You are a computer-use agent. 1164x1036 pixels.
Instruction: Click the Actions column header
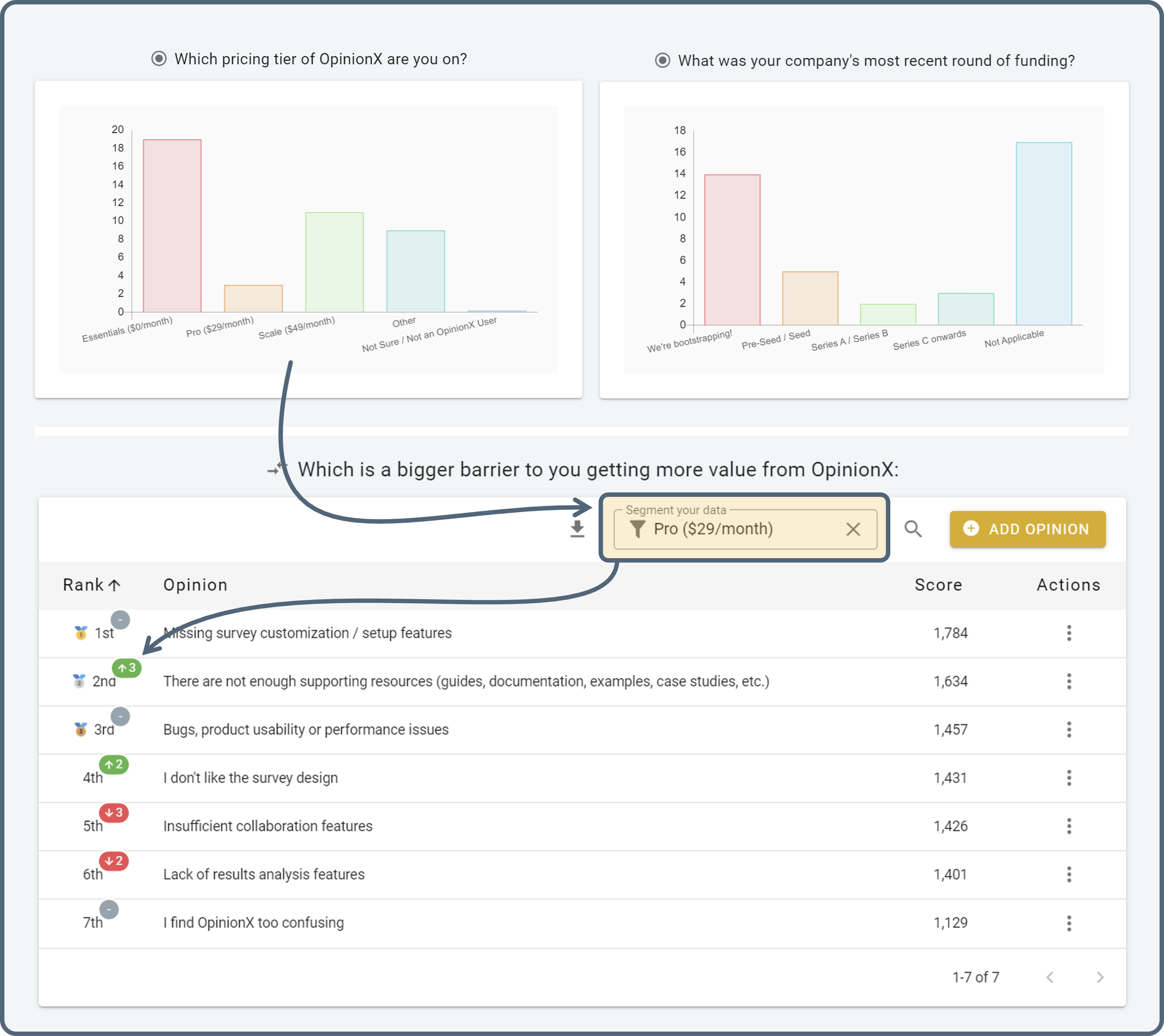click(x=1069, y=585)
